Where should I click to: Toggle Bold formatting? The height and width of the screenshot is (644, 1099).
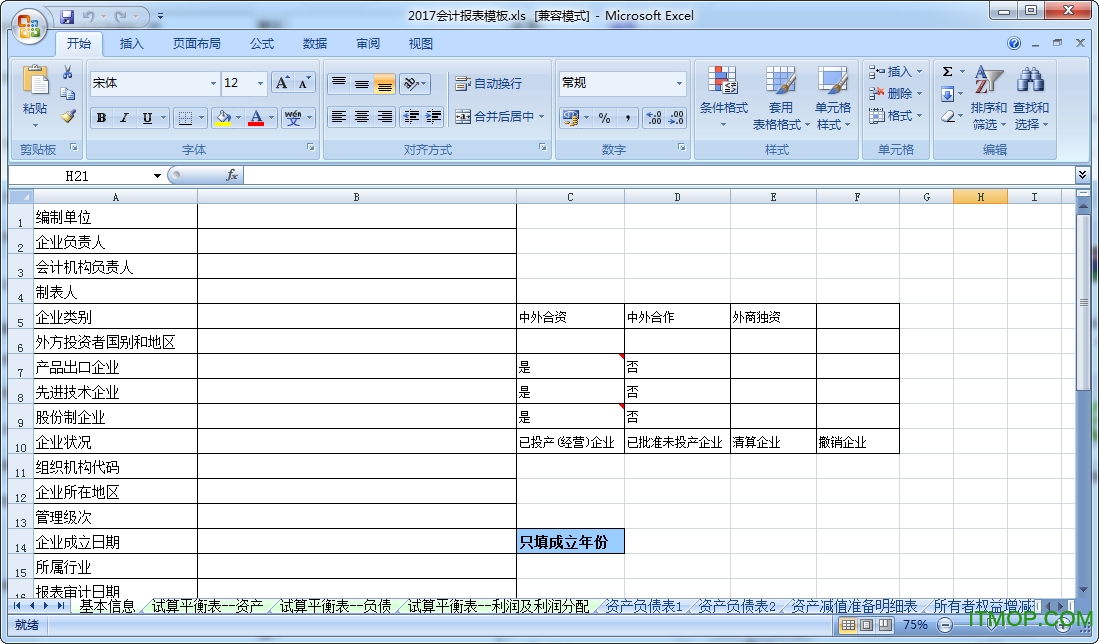click(x=101, y=118)
